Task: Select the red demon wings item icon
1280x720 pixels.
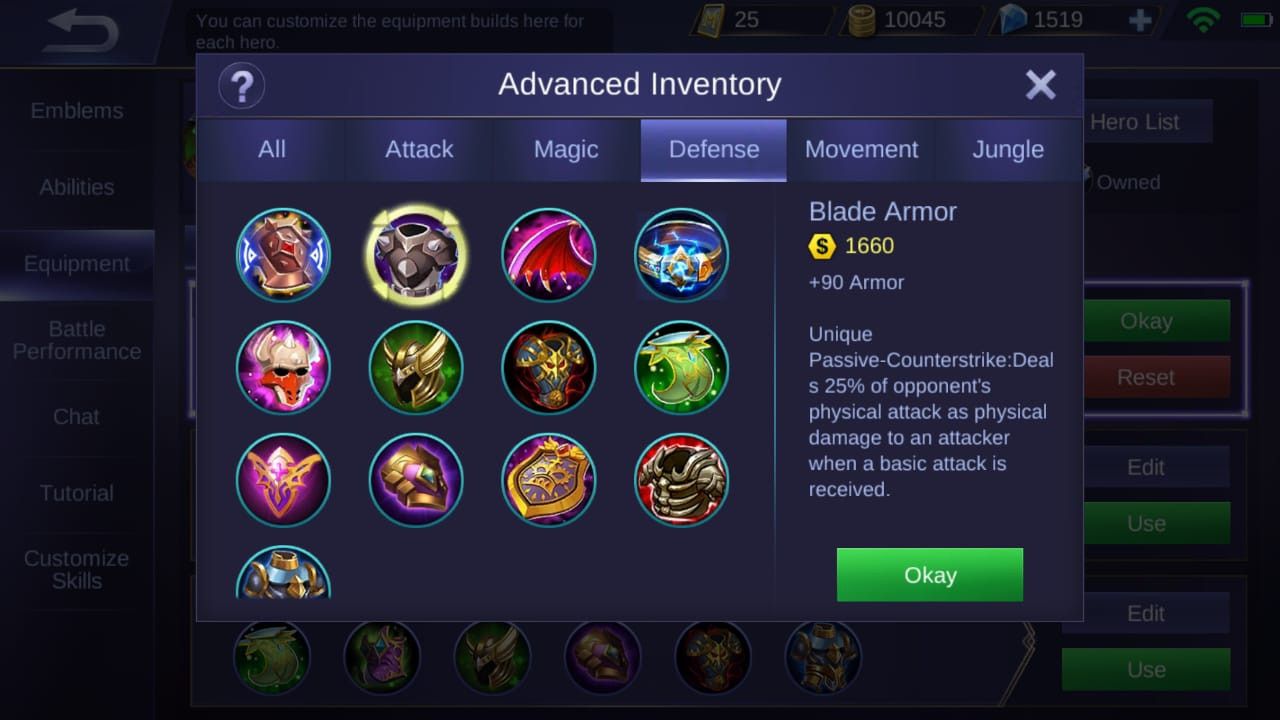Action: [548, 254]
